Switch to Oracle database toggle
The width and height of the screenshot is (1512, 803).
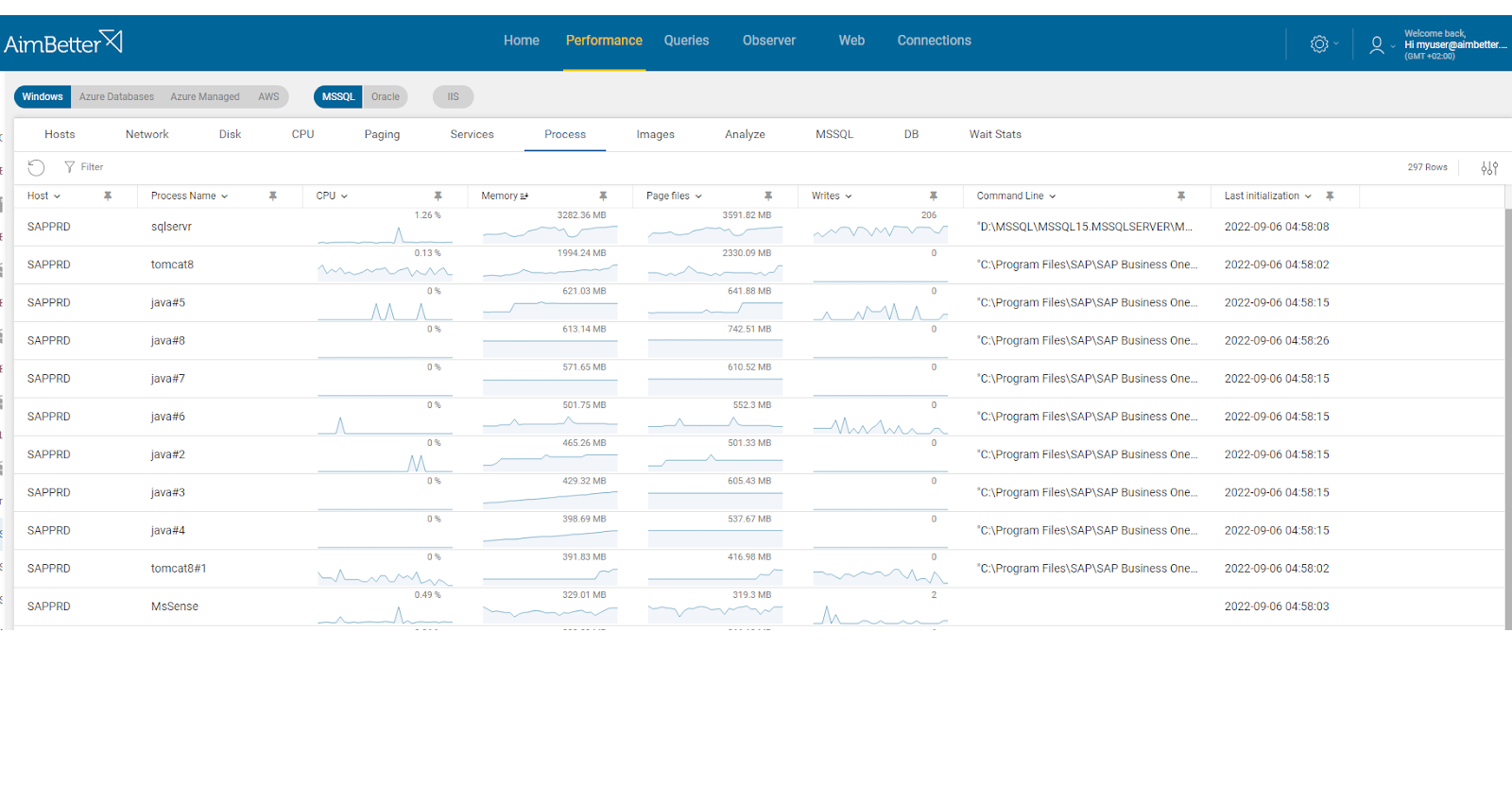(x=386, y=96)
